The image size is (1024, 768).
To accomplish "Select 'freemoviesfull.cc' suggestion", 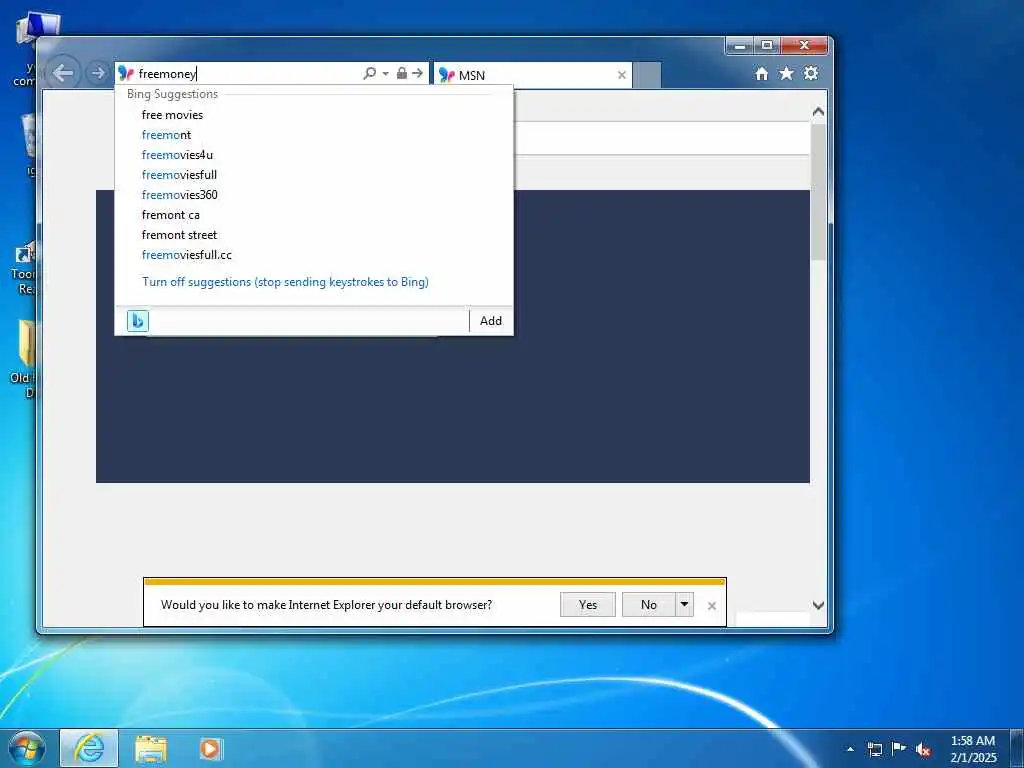I will pos(187,255).
